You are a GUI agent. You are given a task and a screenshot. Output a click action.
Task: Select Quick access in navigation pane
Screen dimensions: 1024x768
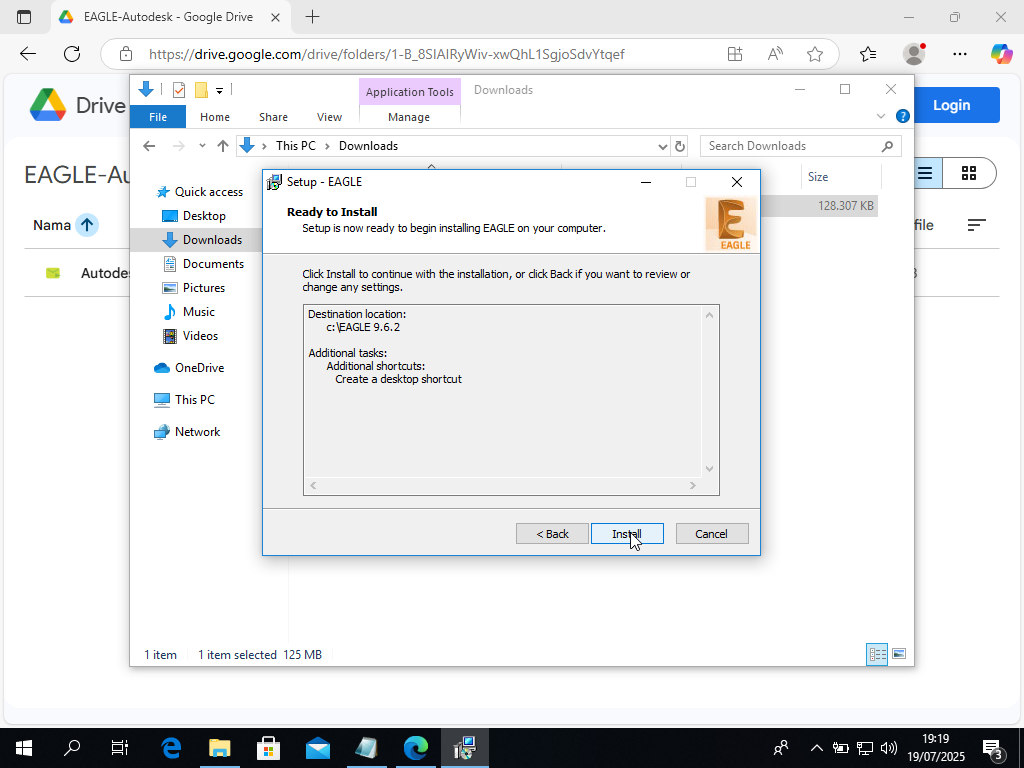(x=208, y=192)
